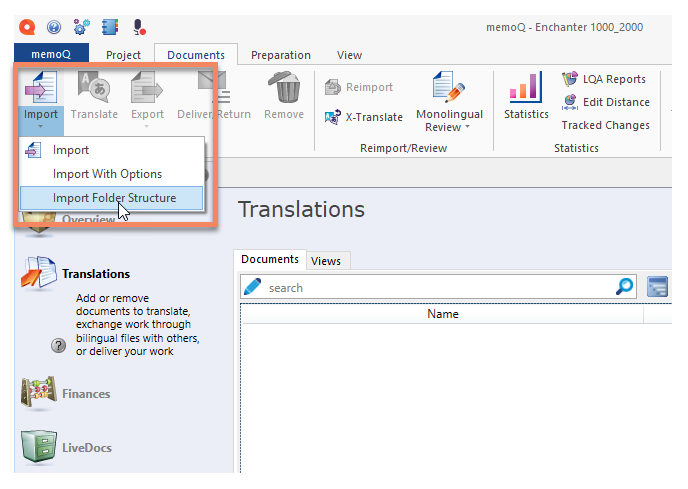Click Tracked Changes in Statistics group
The width and height of the screenshot is (688, 489).
coord(606,125)
